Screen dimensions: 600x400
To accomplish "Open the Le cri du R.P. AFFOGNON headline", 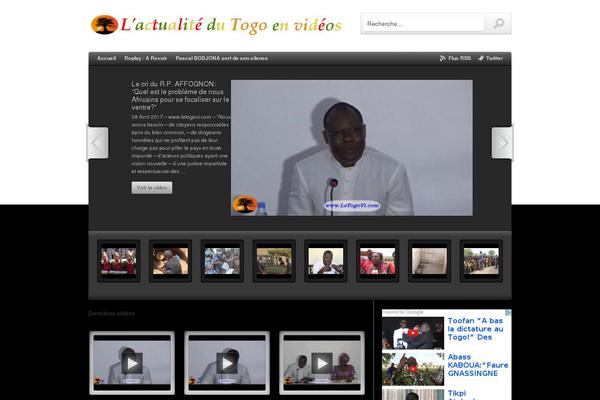I will coord(180,96).
